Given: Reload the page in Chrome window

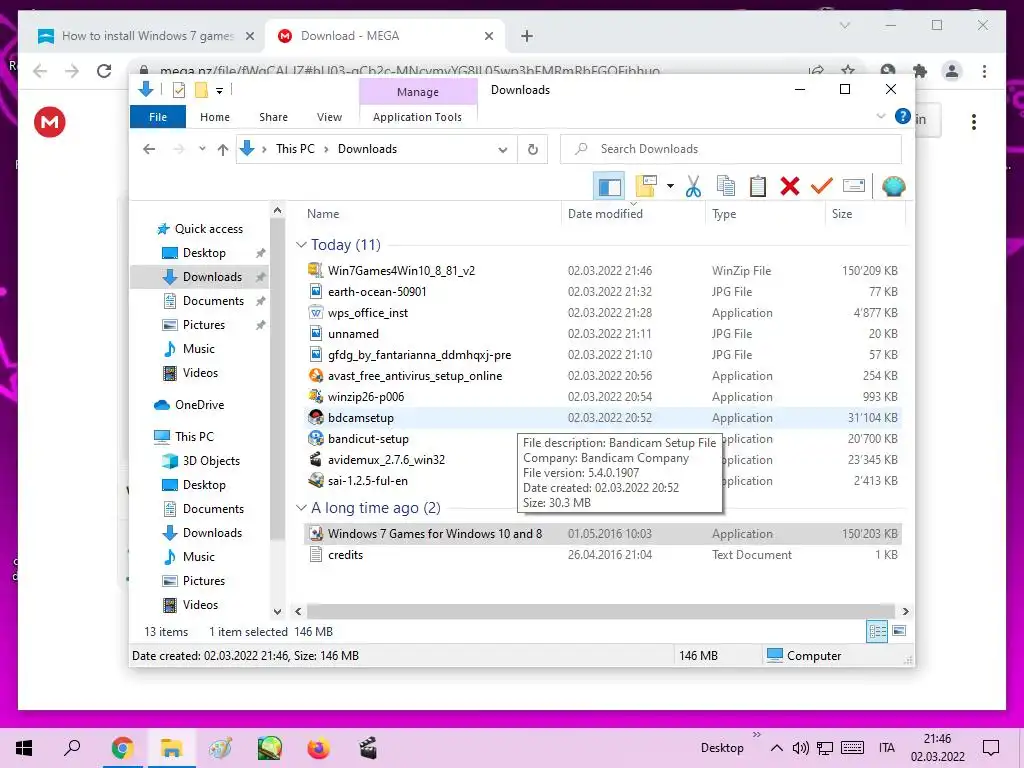Looking at the screenshot, I should pos(104,71).
